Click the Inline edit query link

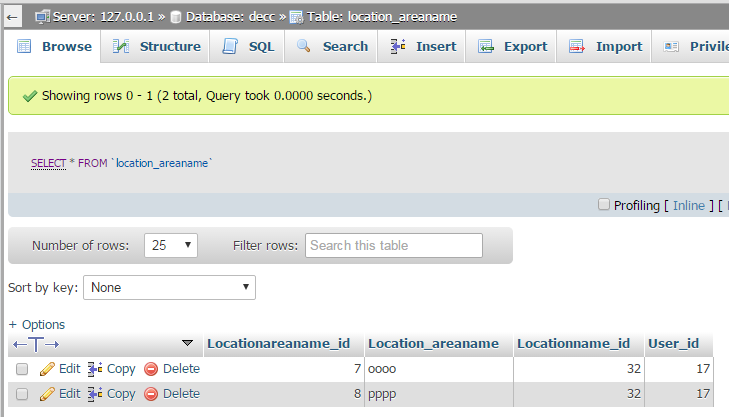click(x=689, y=205)
